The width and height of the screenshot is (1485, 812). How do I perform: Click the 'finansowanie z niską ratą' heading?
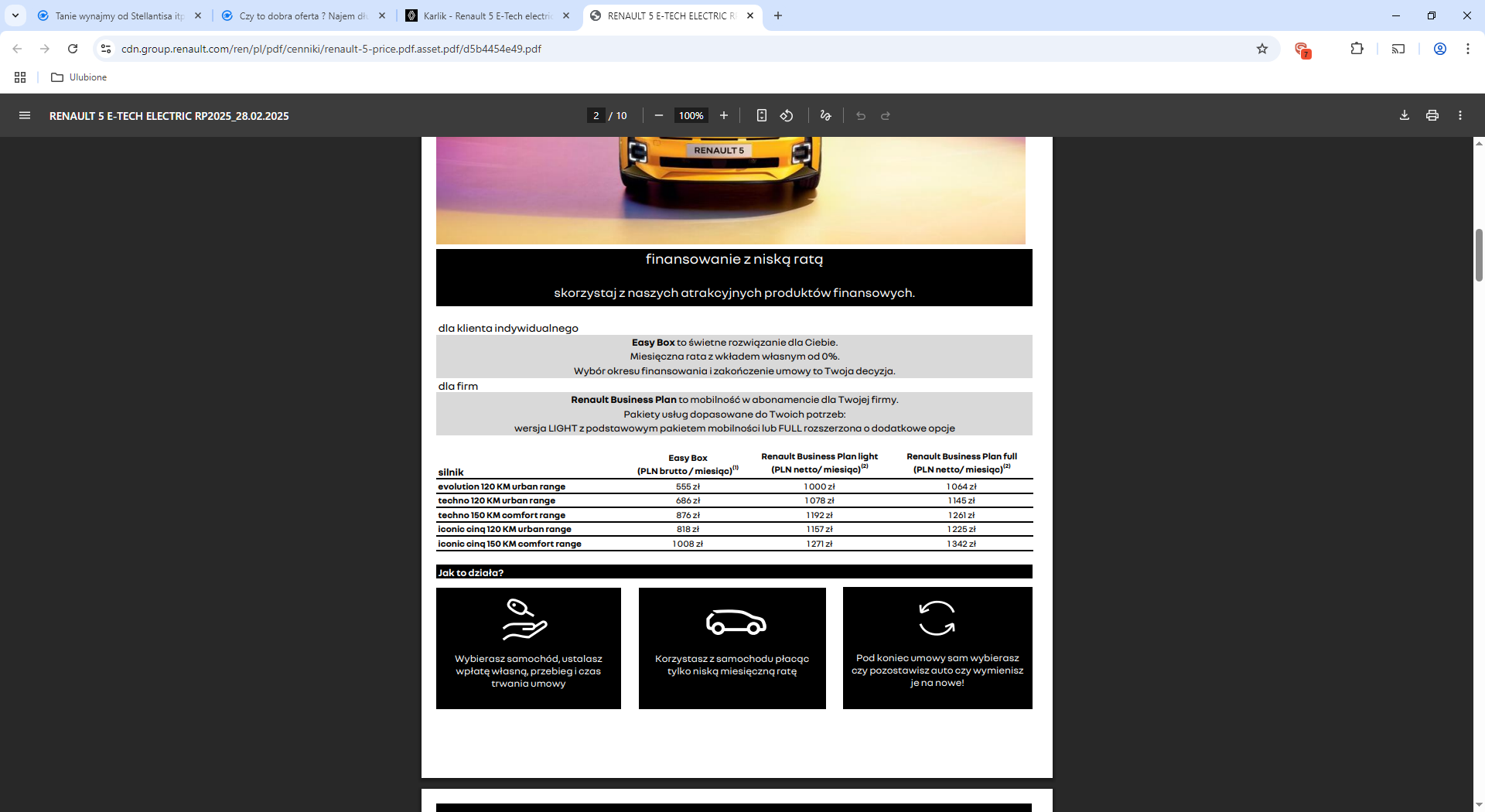(734, 259)
